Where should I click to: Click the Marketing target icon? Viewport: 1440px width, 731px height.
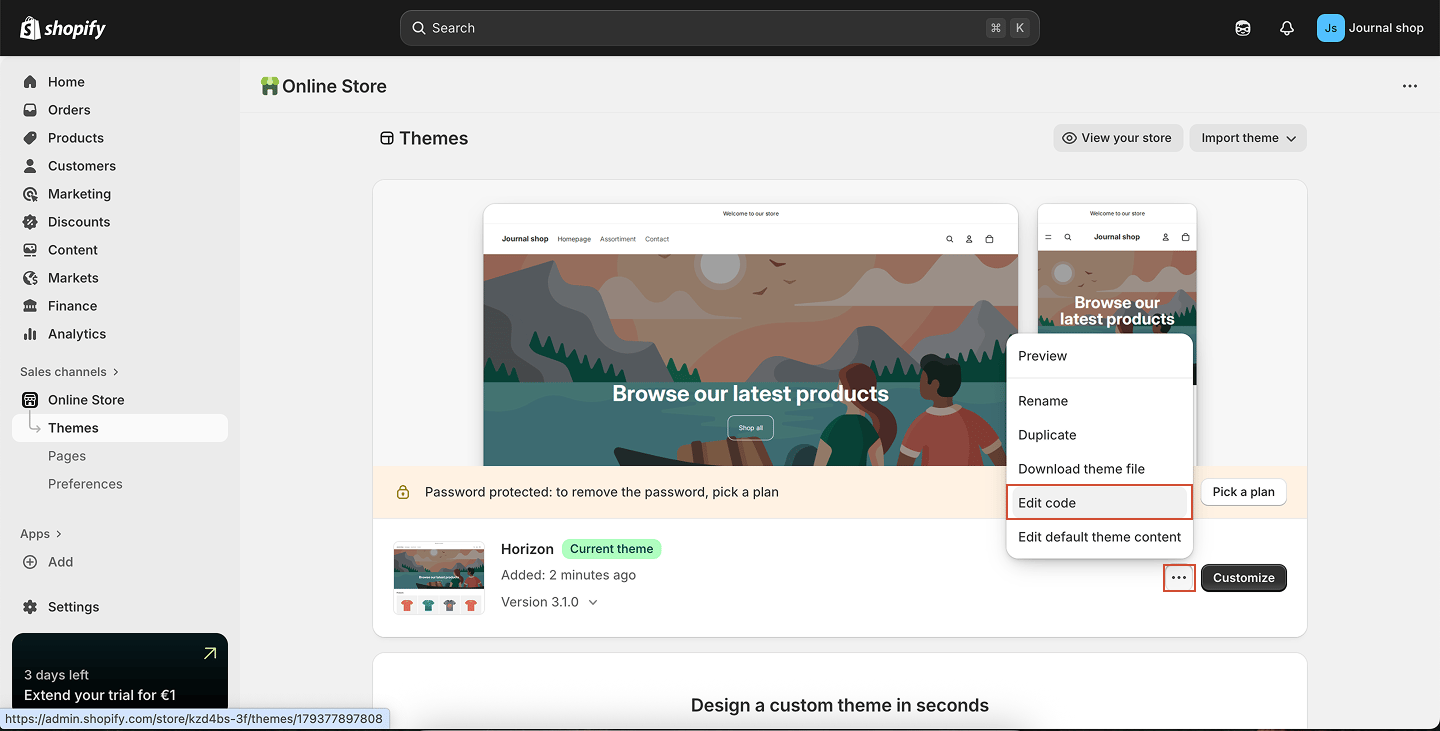coord(30,194)
